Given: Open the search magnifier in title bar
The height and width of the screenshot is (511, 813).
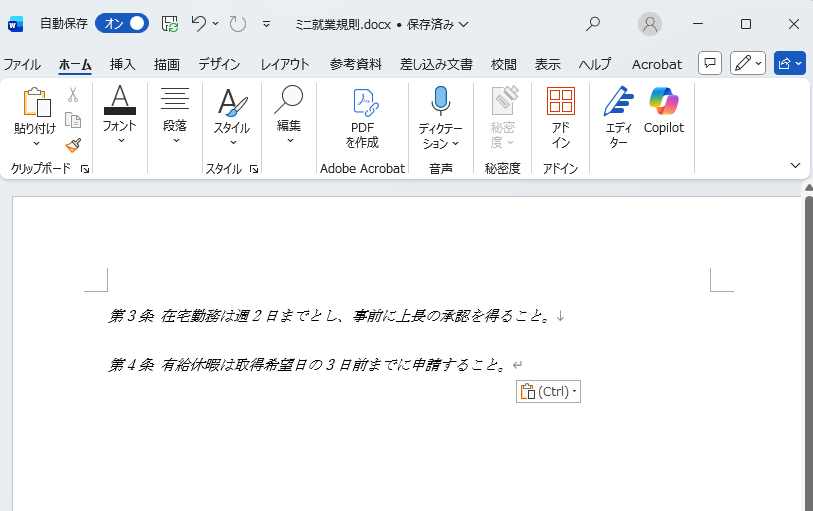Looking at the screenshot, I should click(593, 24).
